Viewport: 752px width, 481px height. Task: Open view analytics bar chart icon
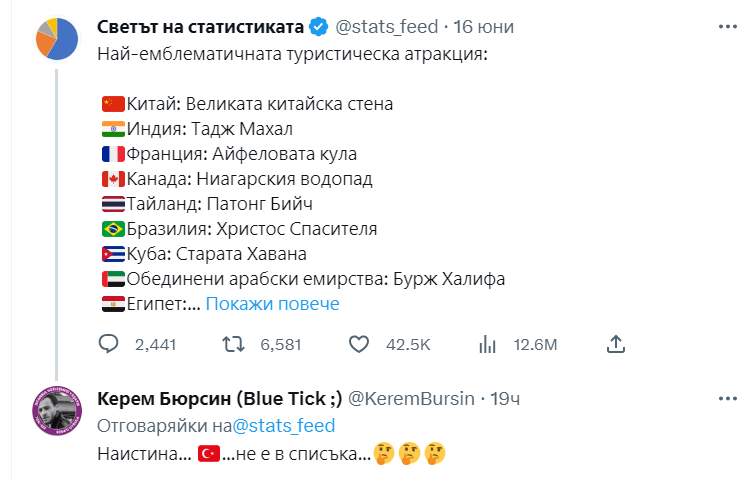click(x=488, y=345)
